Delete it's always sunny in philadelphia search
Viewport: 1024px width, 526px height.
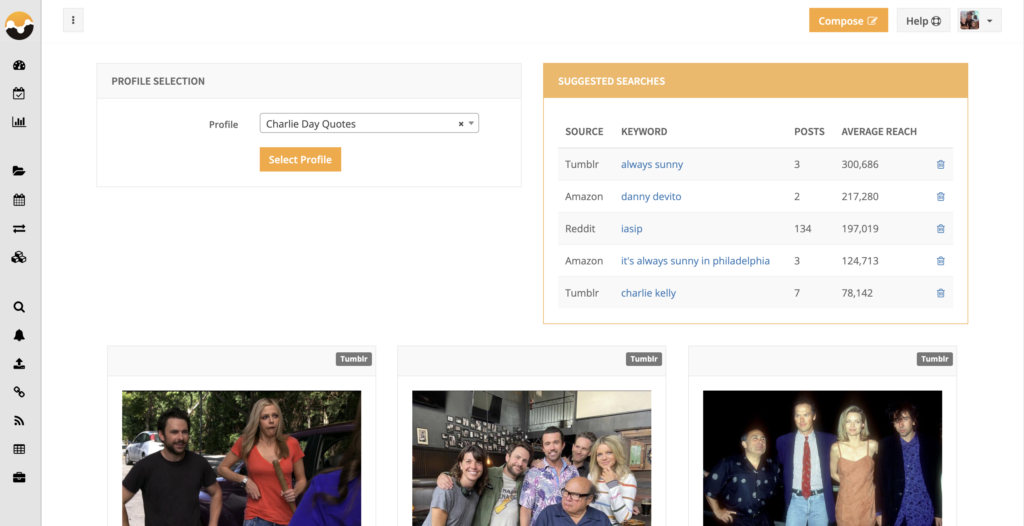click(x=940, y=261)
